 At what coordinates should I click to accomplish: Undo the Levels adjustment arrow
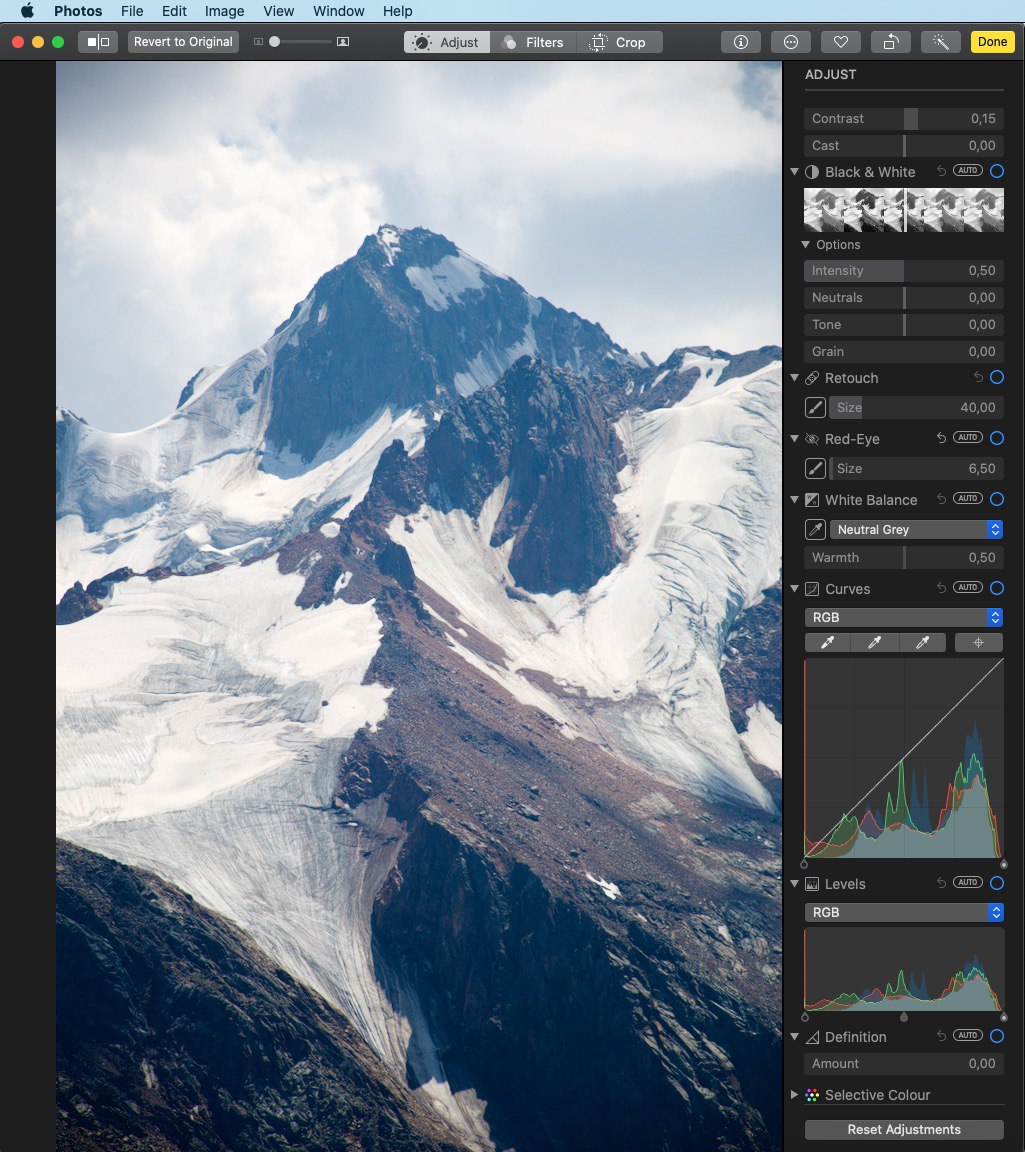941,883
